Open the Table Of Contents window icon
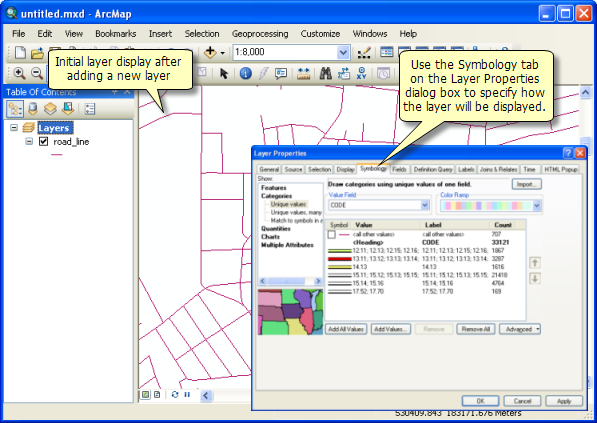 click(x=386, y=52)
